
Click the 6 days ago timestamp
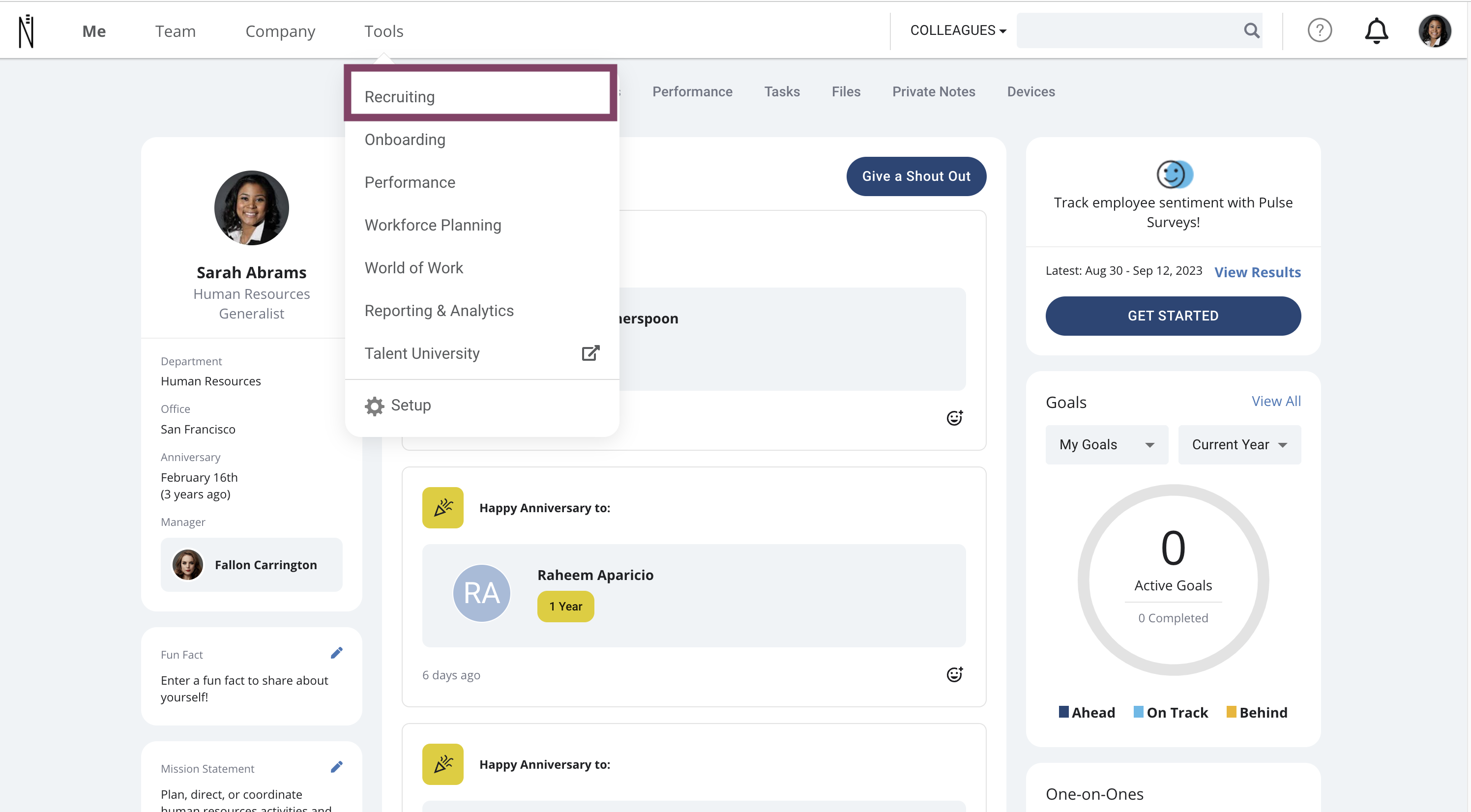pyautogui.click(x=451, y=675)
